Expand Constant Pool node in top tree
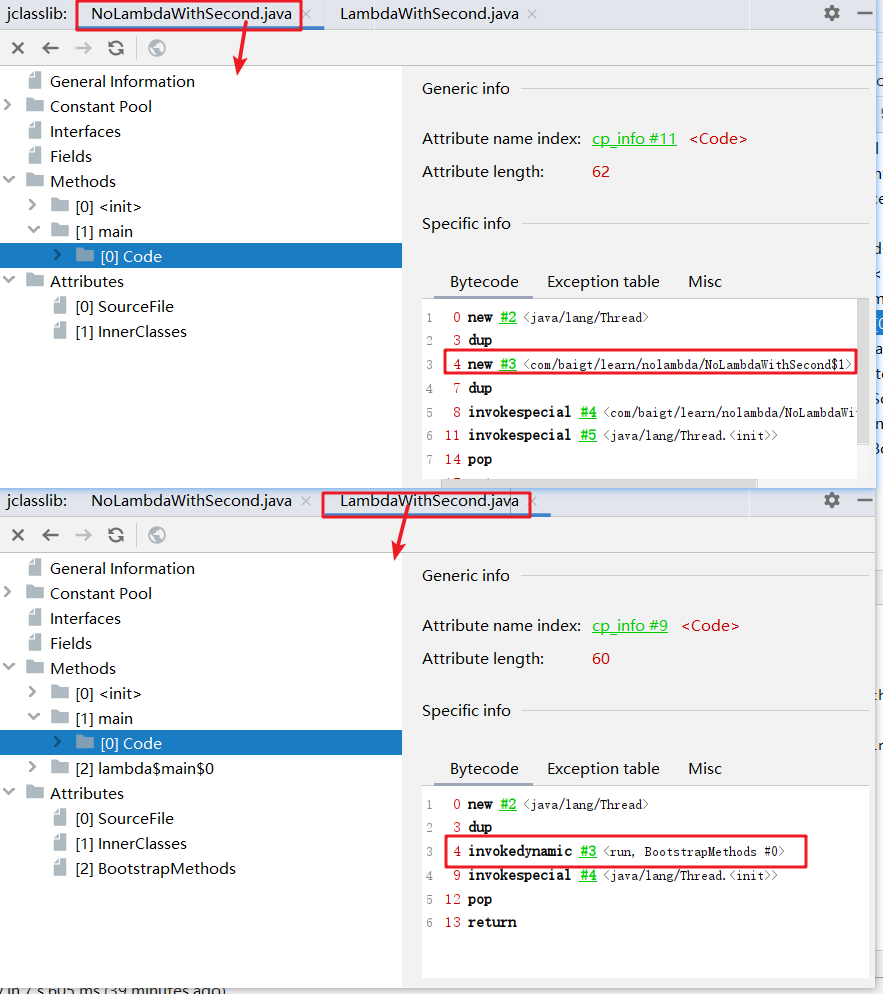 [8, 105]
